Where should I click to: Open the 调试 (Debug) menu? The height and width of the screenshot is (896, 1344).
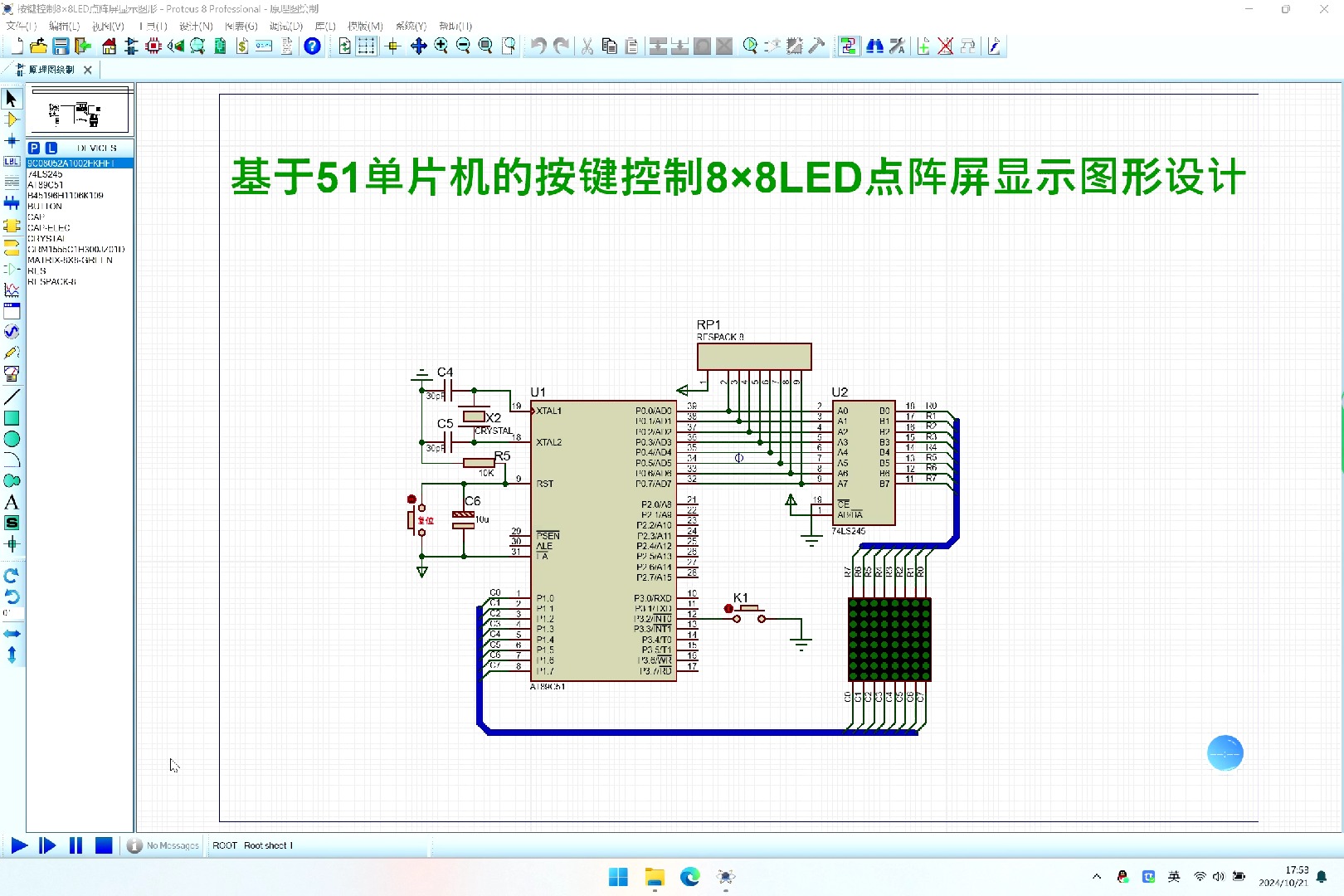coord(286,27)
